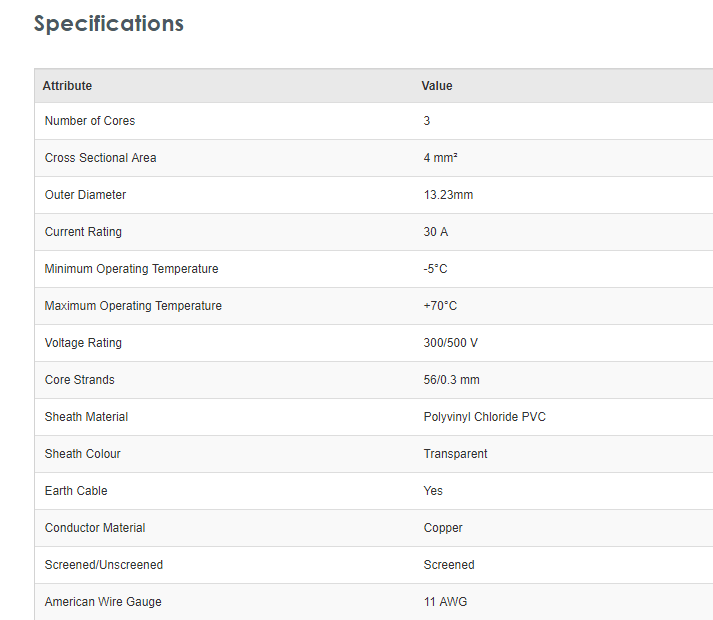
Task: Click the Current Rating attribute
Action: 83,232
